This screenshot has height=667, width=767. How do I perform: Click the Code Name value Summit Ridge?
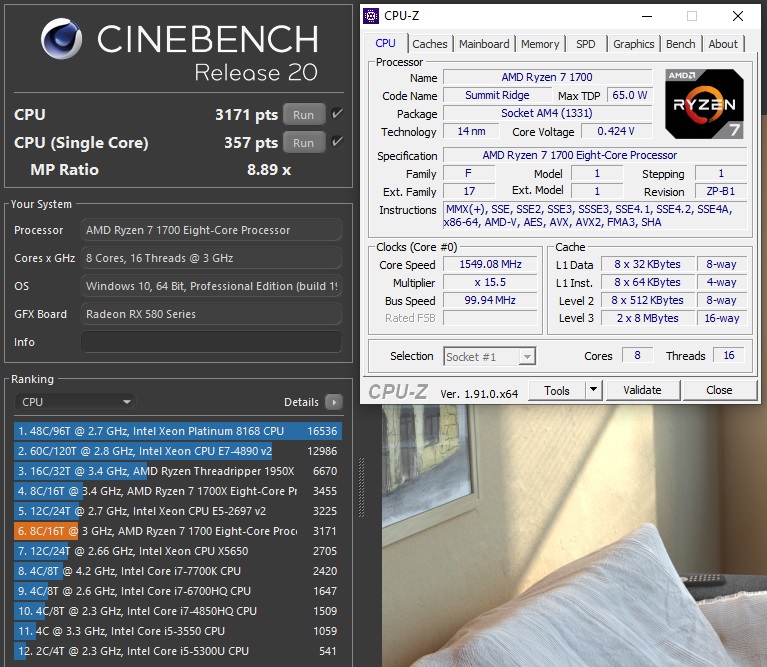497,95
